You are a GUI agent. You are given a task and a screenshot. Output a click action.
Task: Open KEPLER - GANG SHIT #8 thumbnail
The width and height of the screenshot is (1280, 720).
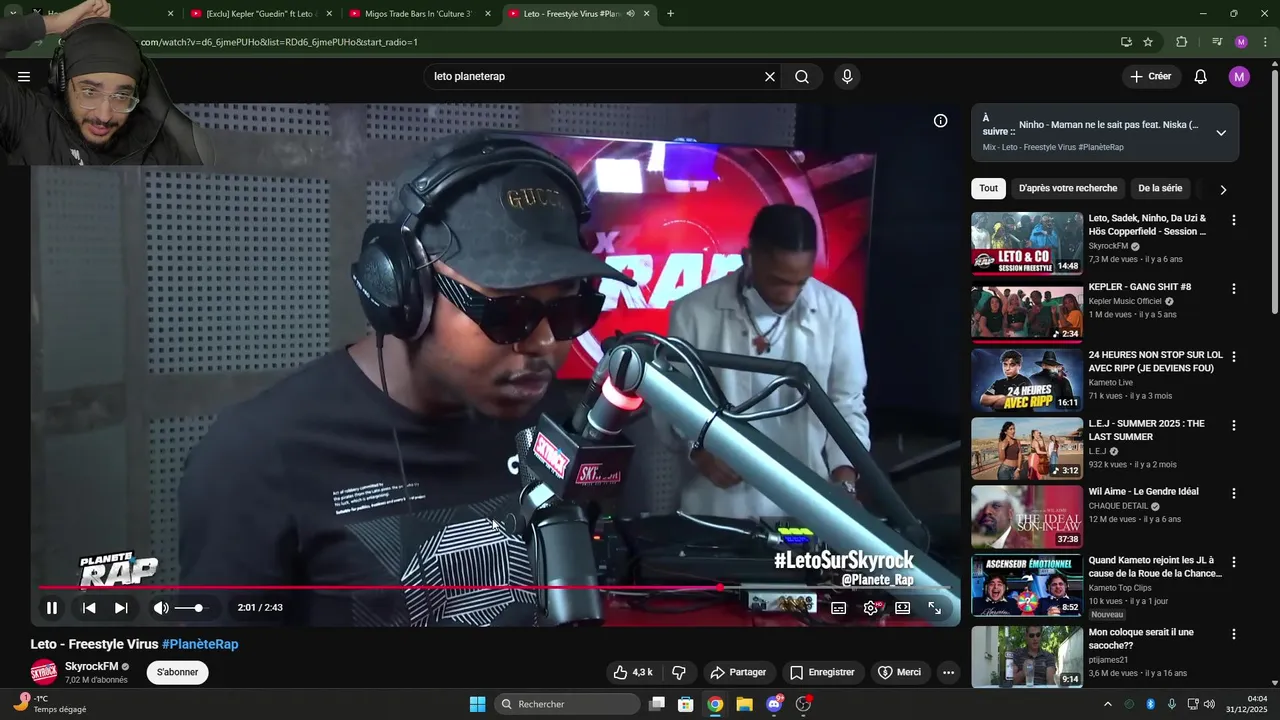pos(1027,311)
